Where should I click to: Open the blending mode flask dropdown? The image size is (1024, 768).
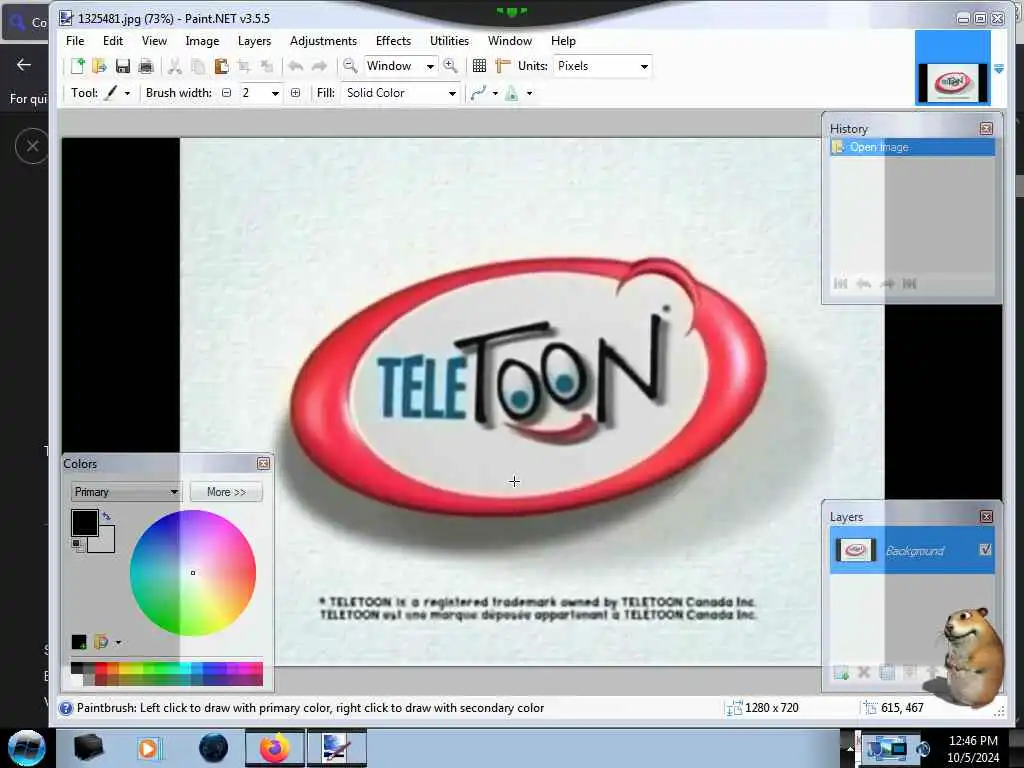click(x=519, y=93)
